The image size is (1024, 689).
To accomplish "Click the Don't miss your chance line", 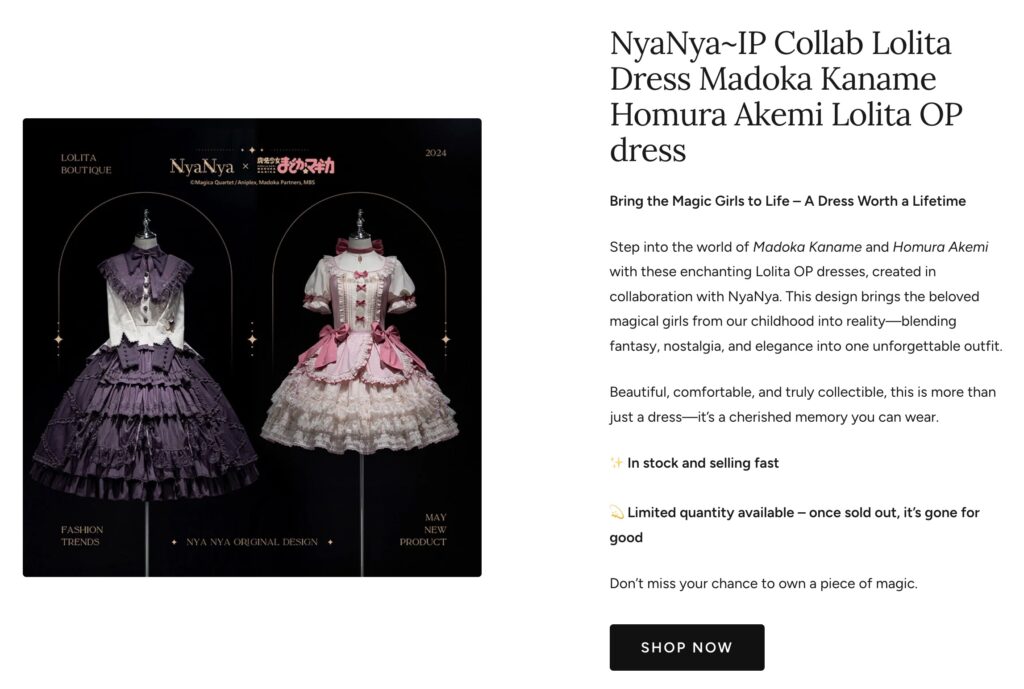I will pyautogui.click(x=763, y=583).
